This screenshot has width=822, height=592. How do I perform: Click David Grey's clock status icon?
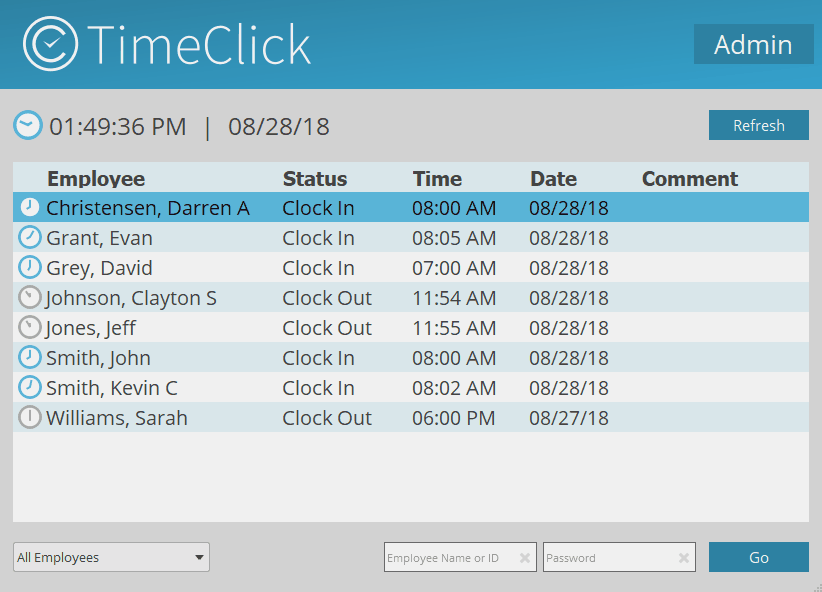pos(29,267)
